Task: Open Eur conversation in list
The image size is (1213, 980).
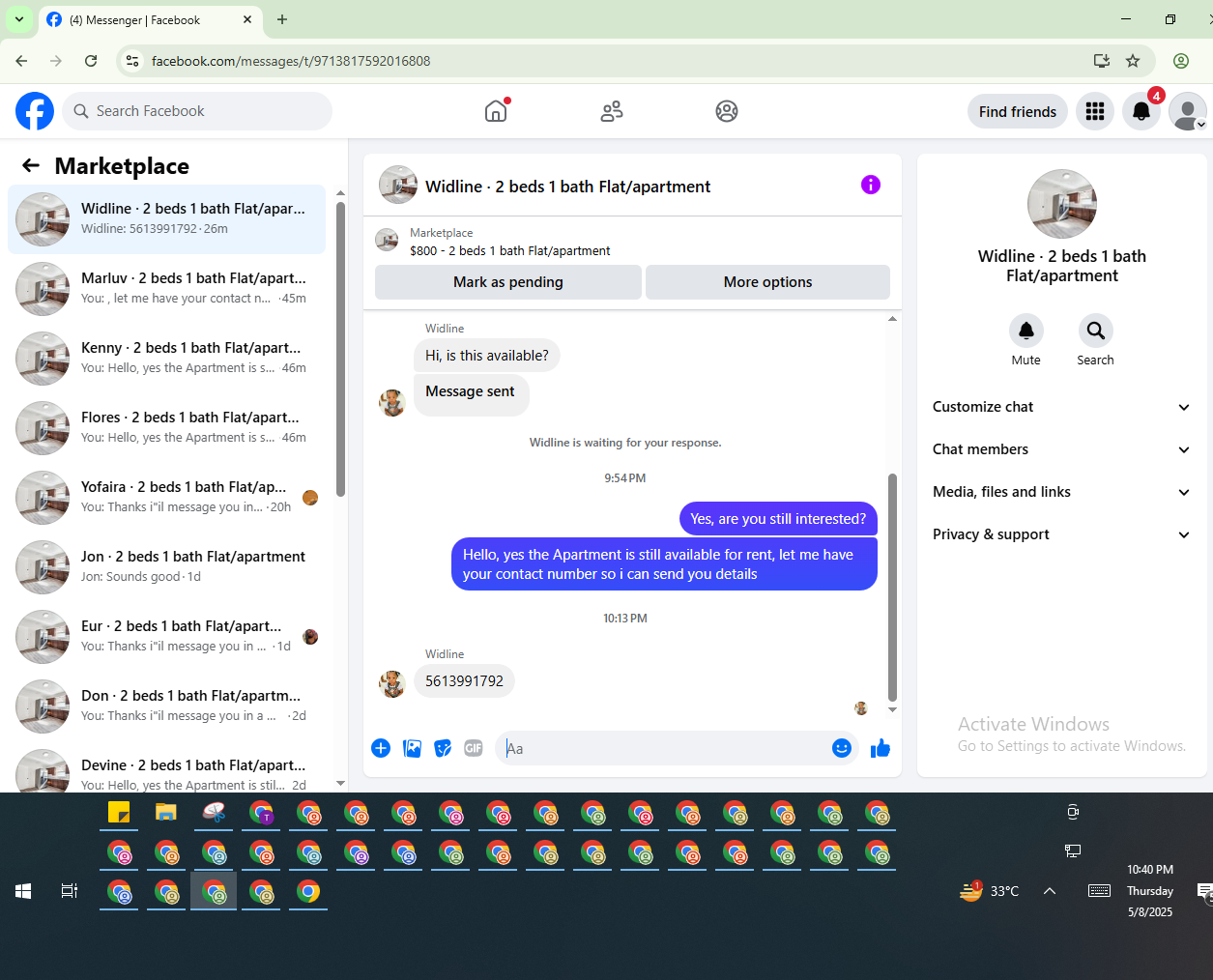Action: click(x=167, y=637)
